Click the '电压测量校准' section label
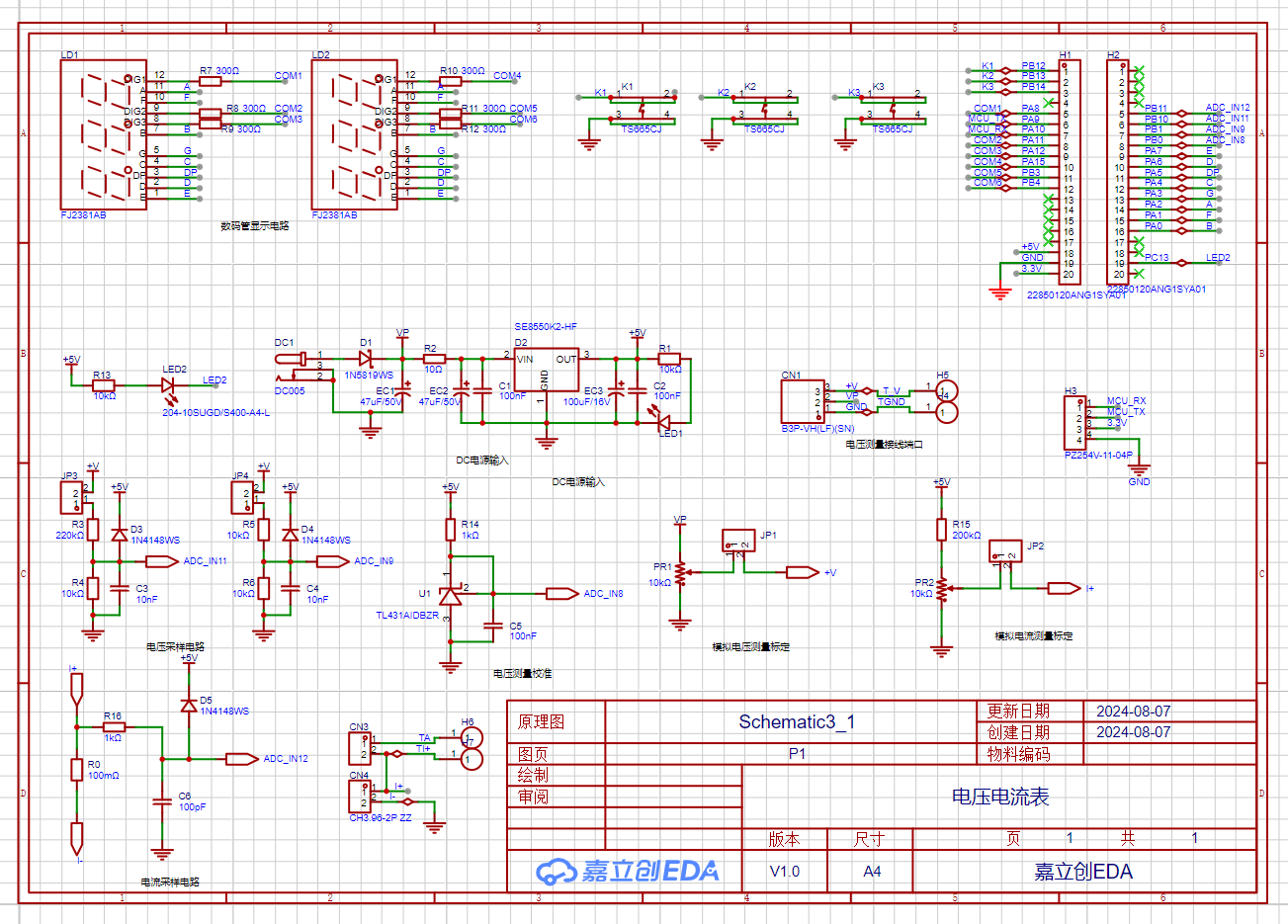The height and width of the screenshot is (924, 1288). [x=523, y=674]
